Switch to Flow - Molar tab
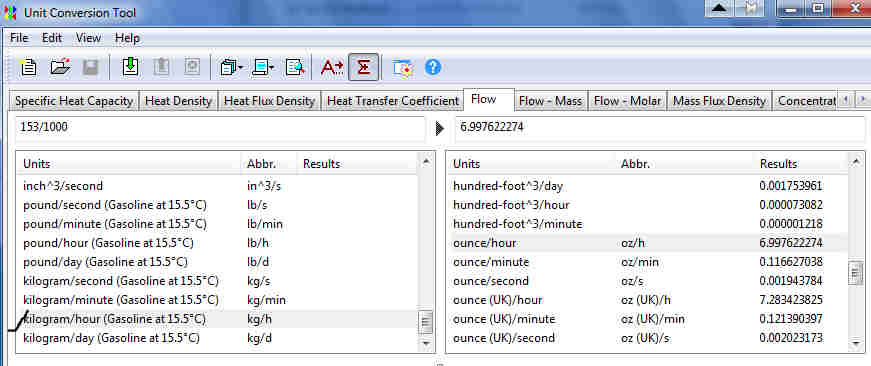 627,101
